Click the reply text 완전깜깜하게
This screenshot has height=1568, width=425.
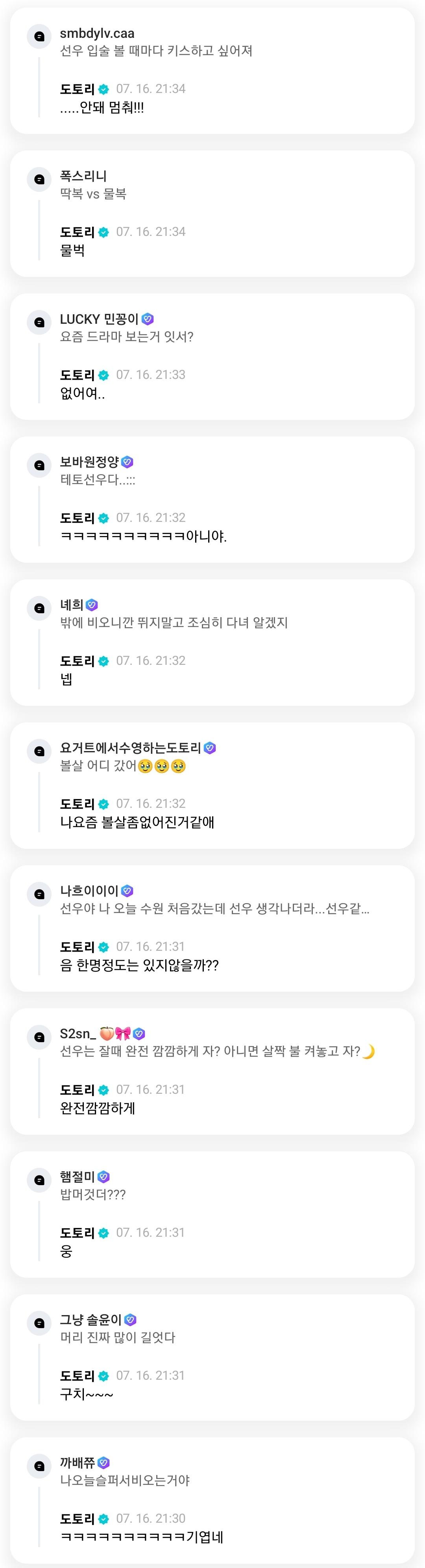[x=97, y=1108]
